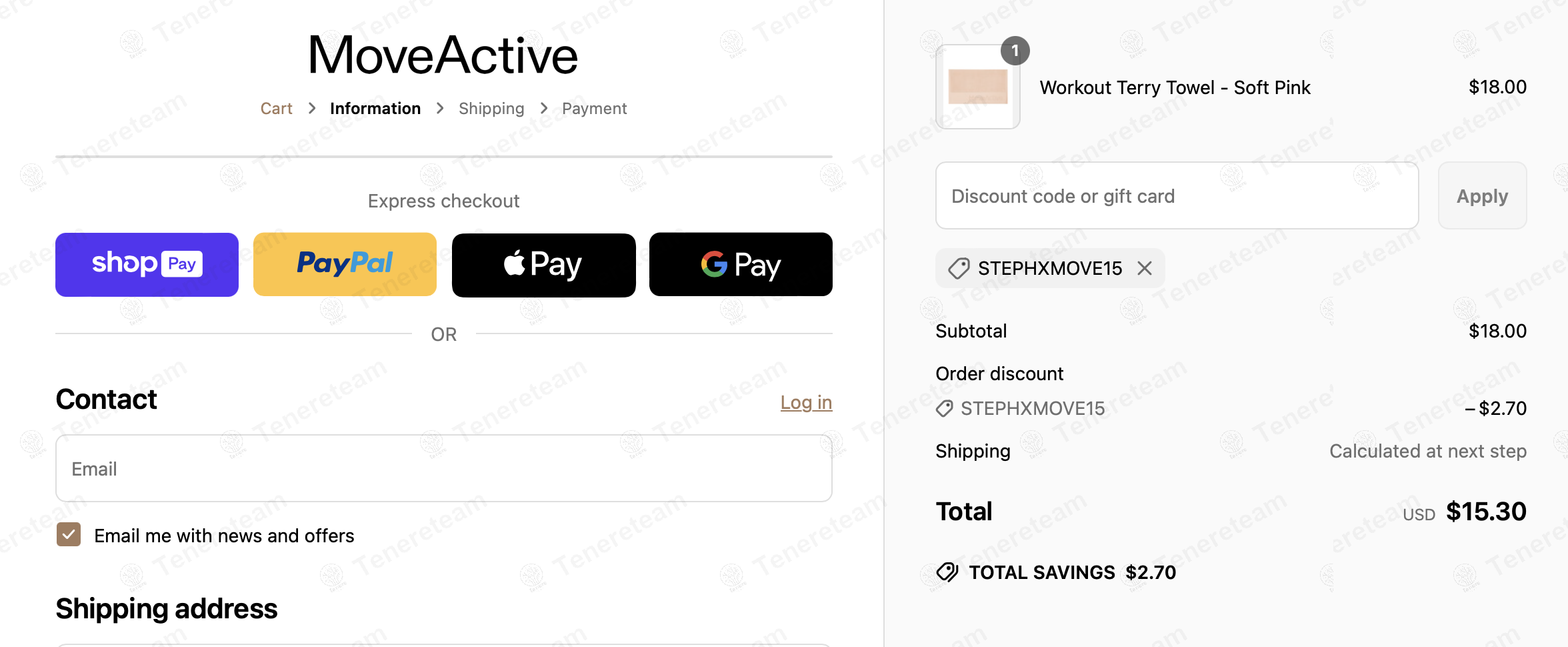Viewport: 1568px width, 647px height.
Task: Open the Workout Terry Towel thumbnail
Action: pos(977,87)
